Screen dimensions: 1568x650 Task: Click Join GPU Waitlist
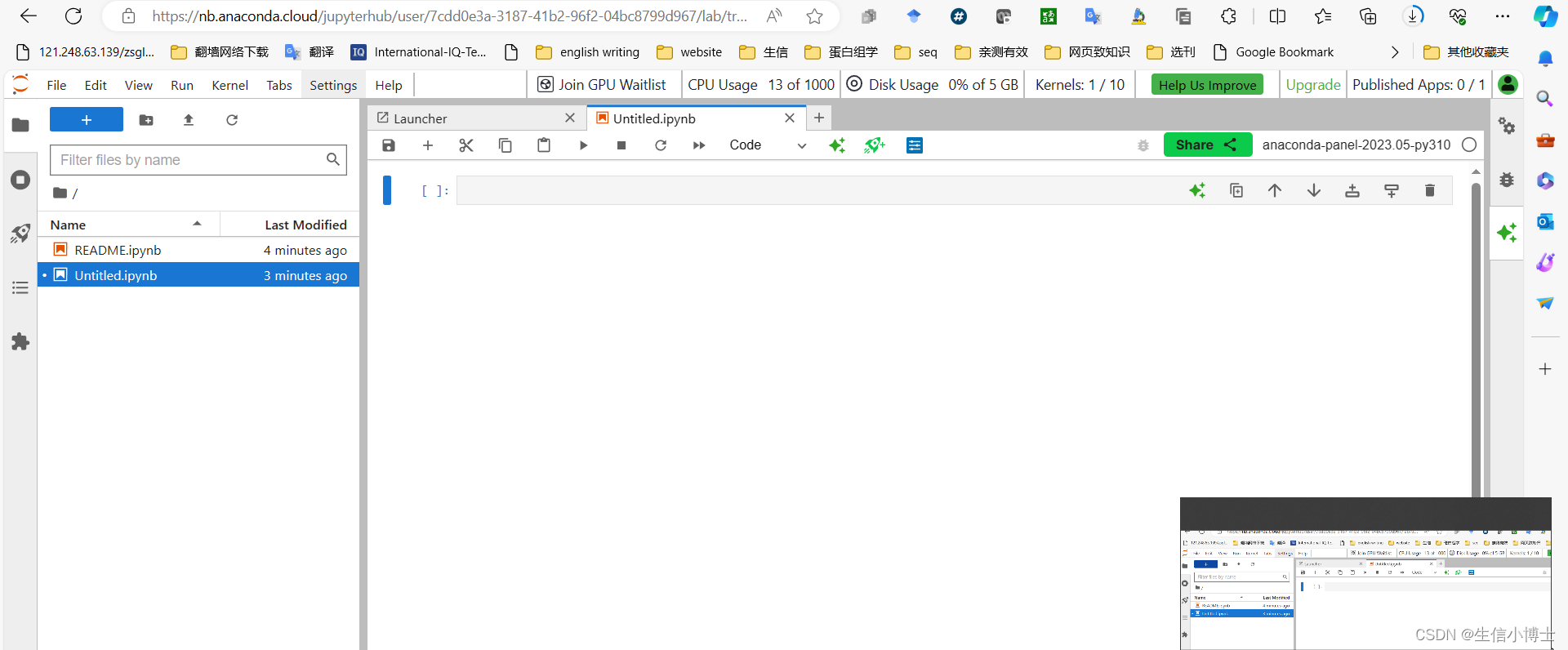click(602, 85)
